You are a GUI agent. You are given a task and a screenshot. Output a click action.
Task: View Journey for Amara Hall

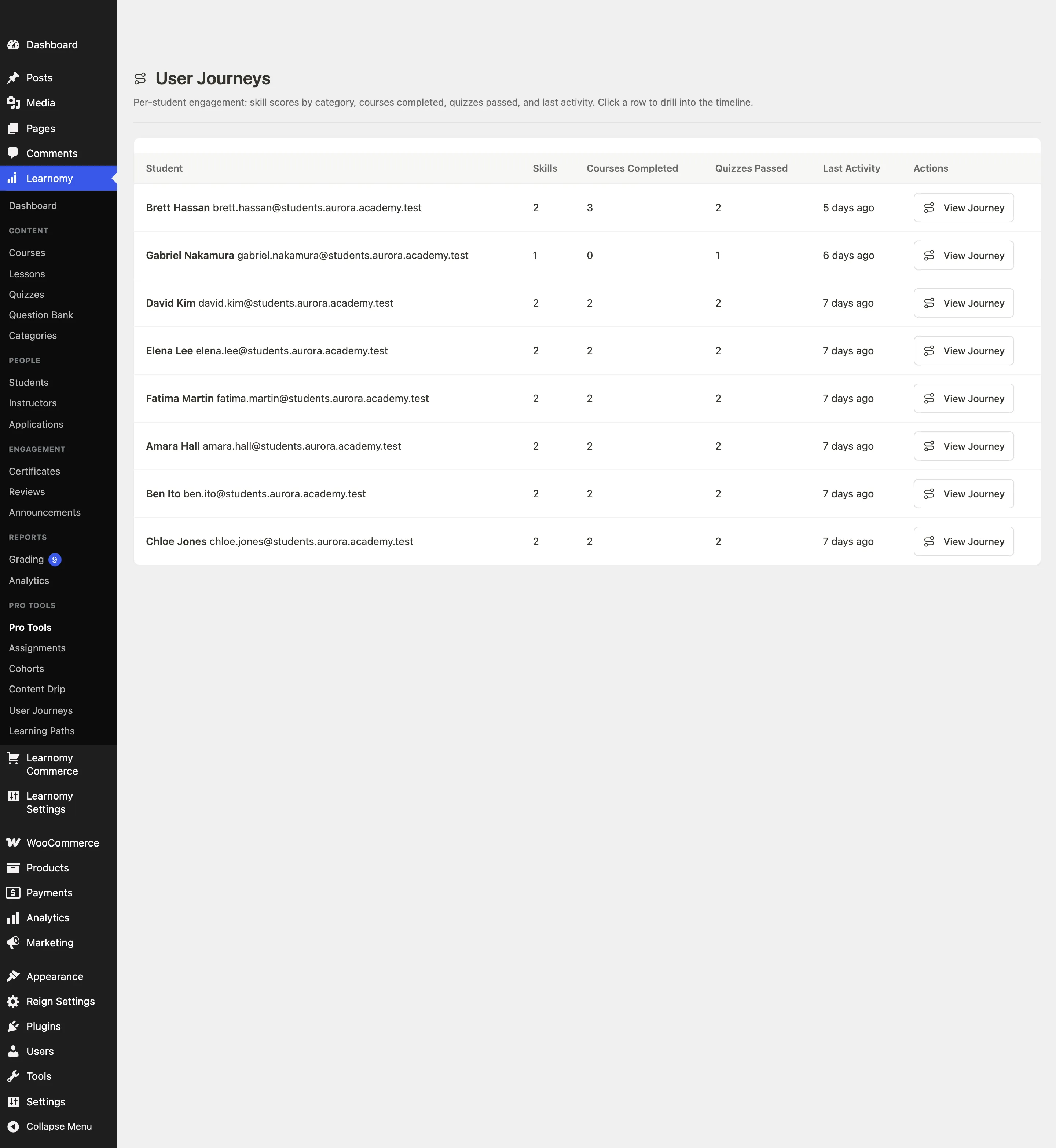click(964, 446)
